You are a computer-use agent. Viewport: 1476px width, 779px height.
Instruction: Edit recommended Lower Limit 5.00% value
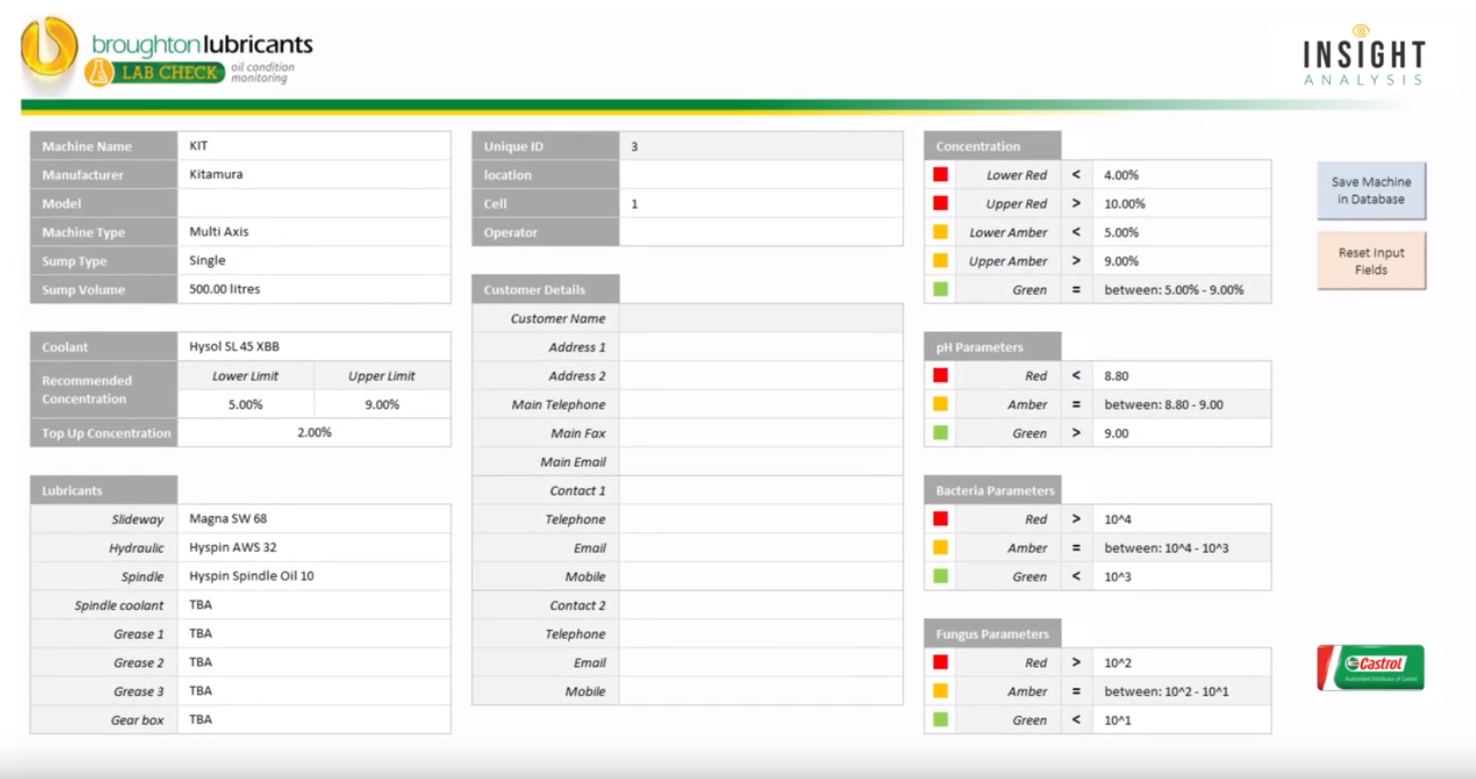246,405
